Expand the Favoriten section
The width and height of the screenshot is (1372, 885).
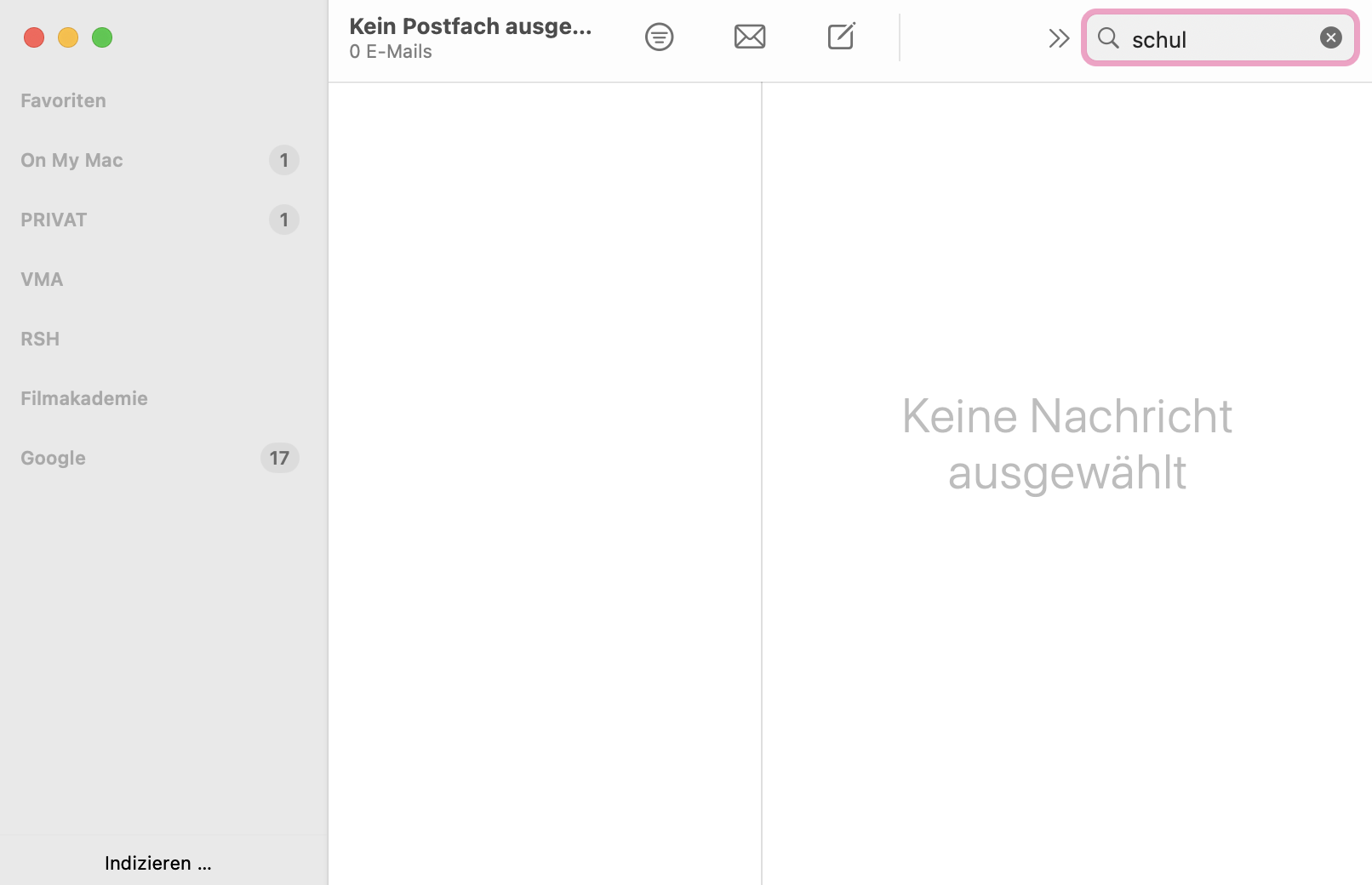pos(64,100)
